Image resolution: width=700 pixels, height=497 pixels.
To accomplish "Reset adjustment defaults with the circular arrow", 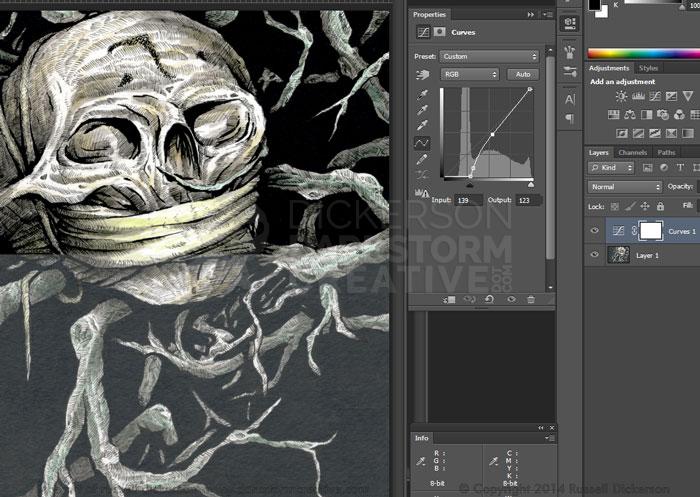I will 489,299.
